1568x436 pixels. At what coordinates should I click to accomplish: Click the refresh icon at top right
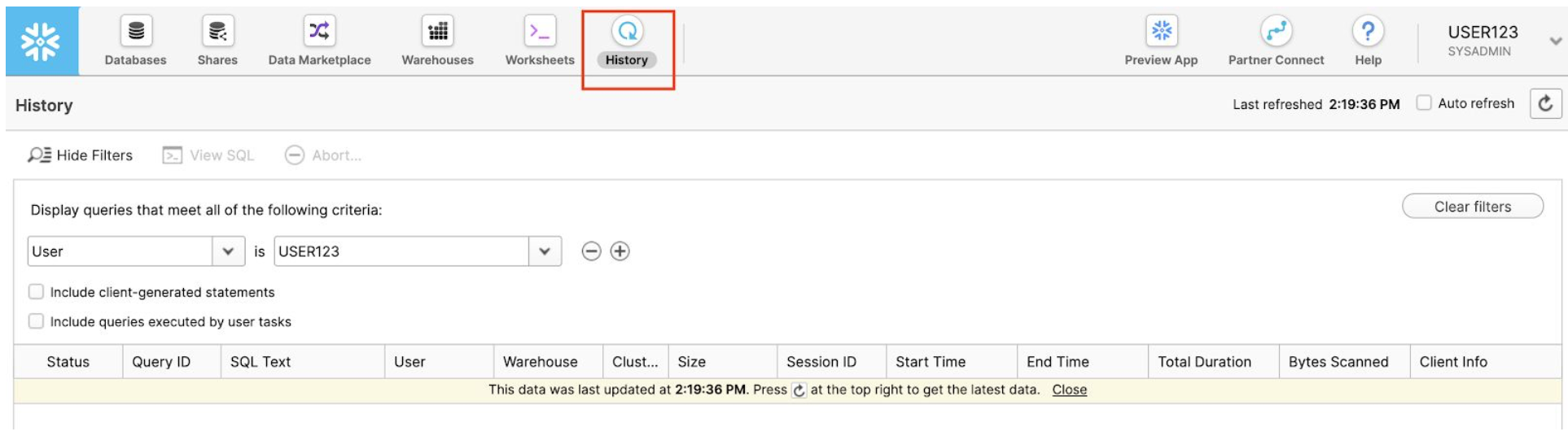click(1545, 103)
